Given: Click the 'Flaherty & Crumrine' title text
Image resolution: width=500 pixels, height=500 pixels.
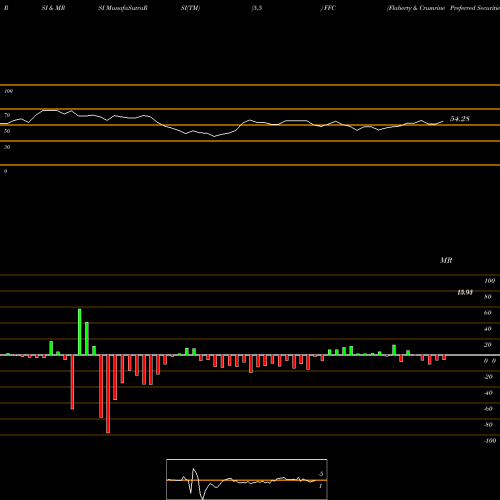Looking at the screenshot, I should (x=416, y=8).
